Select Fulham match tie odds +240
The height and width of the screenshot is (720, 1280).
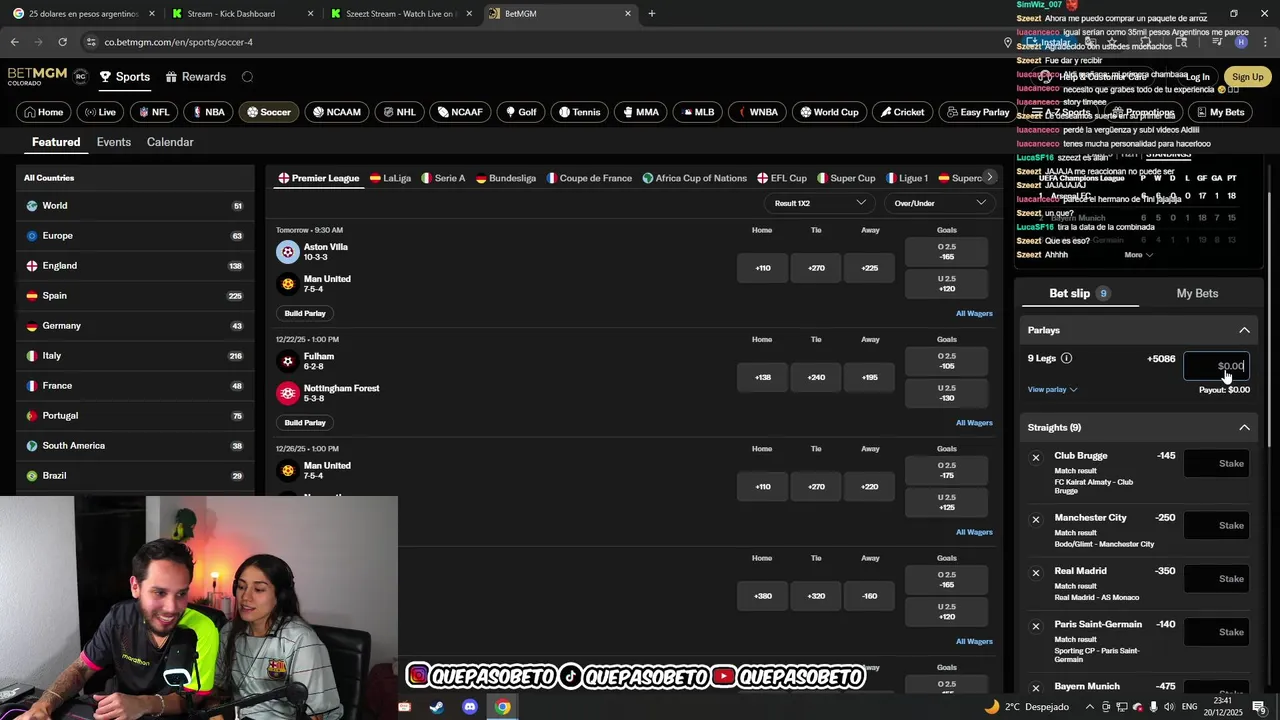(816, 377)
